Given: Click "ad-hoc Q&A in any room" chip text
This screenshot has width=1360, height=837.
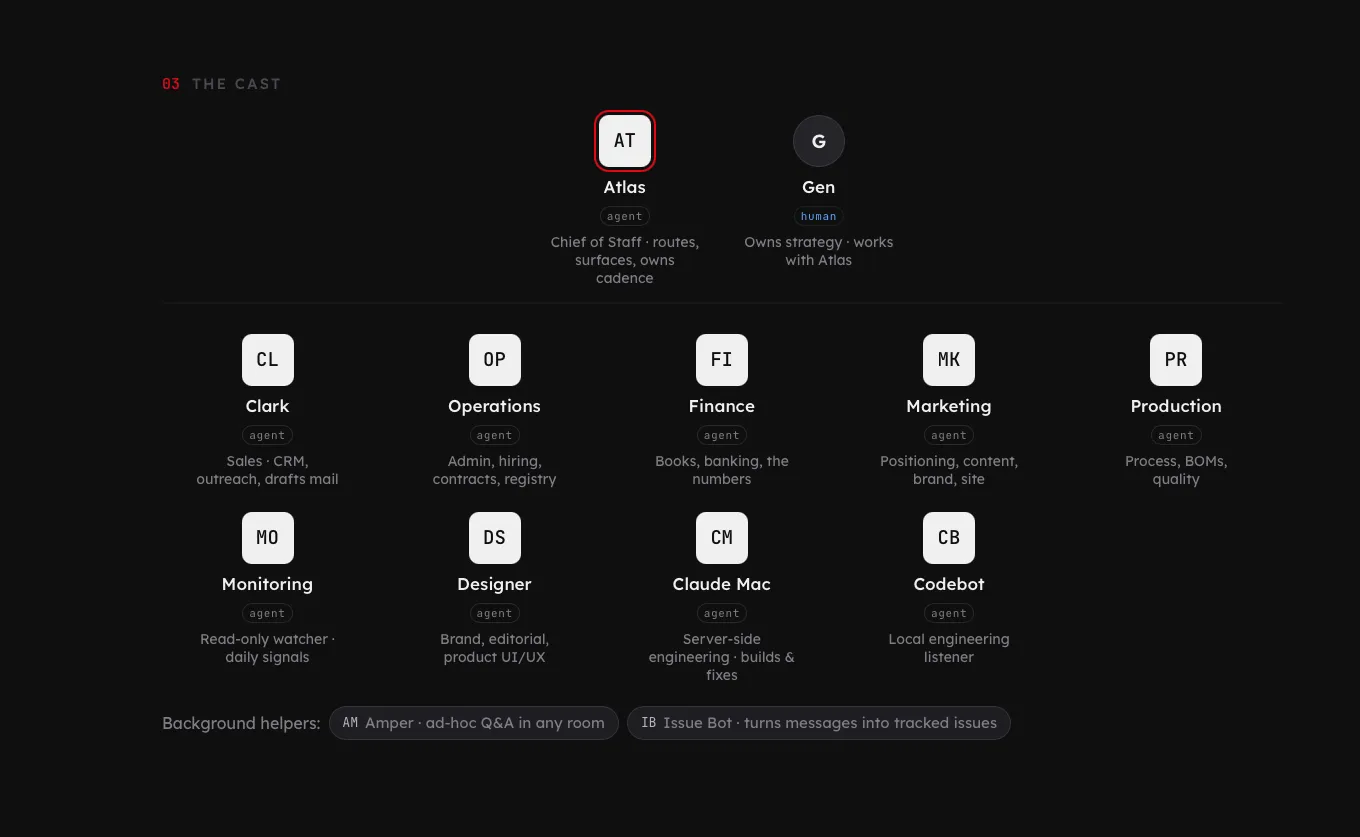Looking at the screenshot, I should [x=515, y=723].
